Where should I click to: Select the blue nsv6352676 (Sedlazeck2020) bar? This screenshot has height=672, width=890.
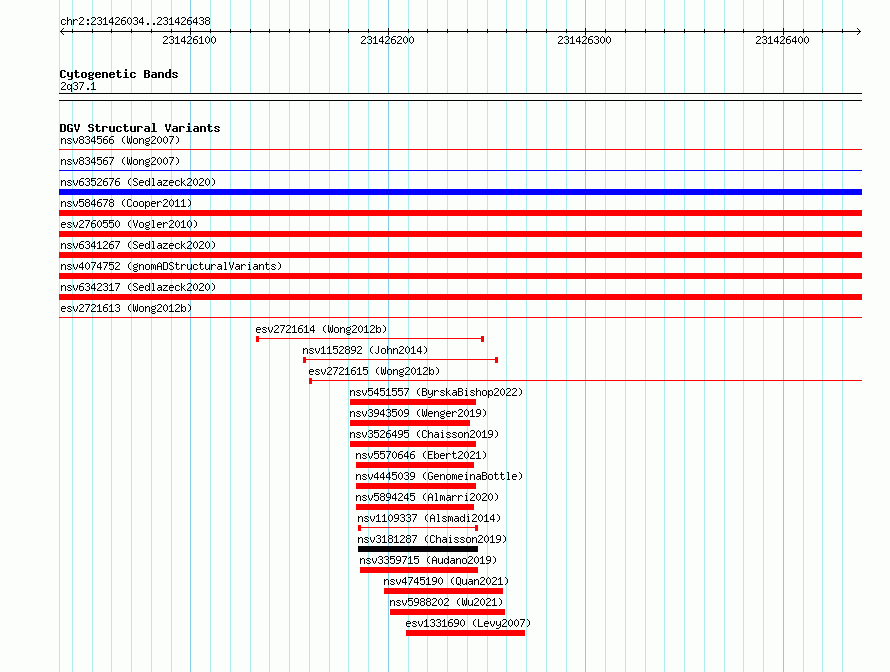pyautogui.click(x=460, y=192)
